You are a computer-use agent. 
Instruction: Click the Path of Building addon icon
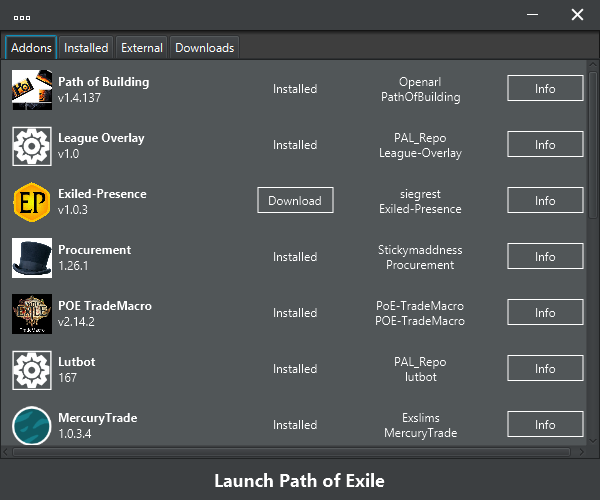tap(32, 90)
